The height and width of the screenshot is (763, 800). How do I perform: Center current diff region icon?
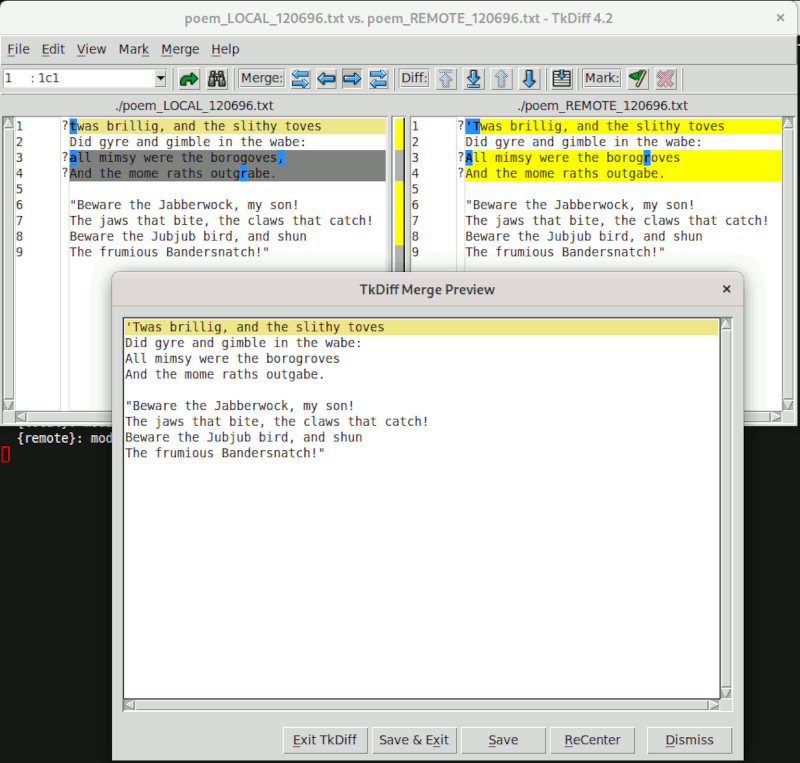click(x=562, y=79)
